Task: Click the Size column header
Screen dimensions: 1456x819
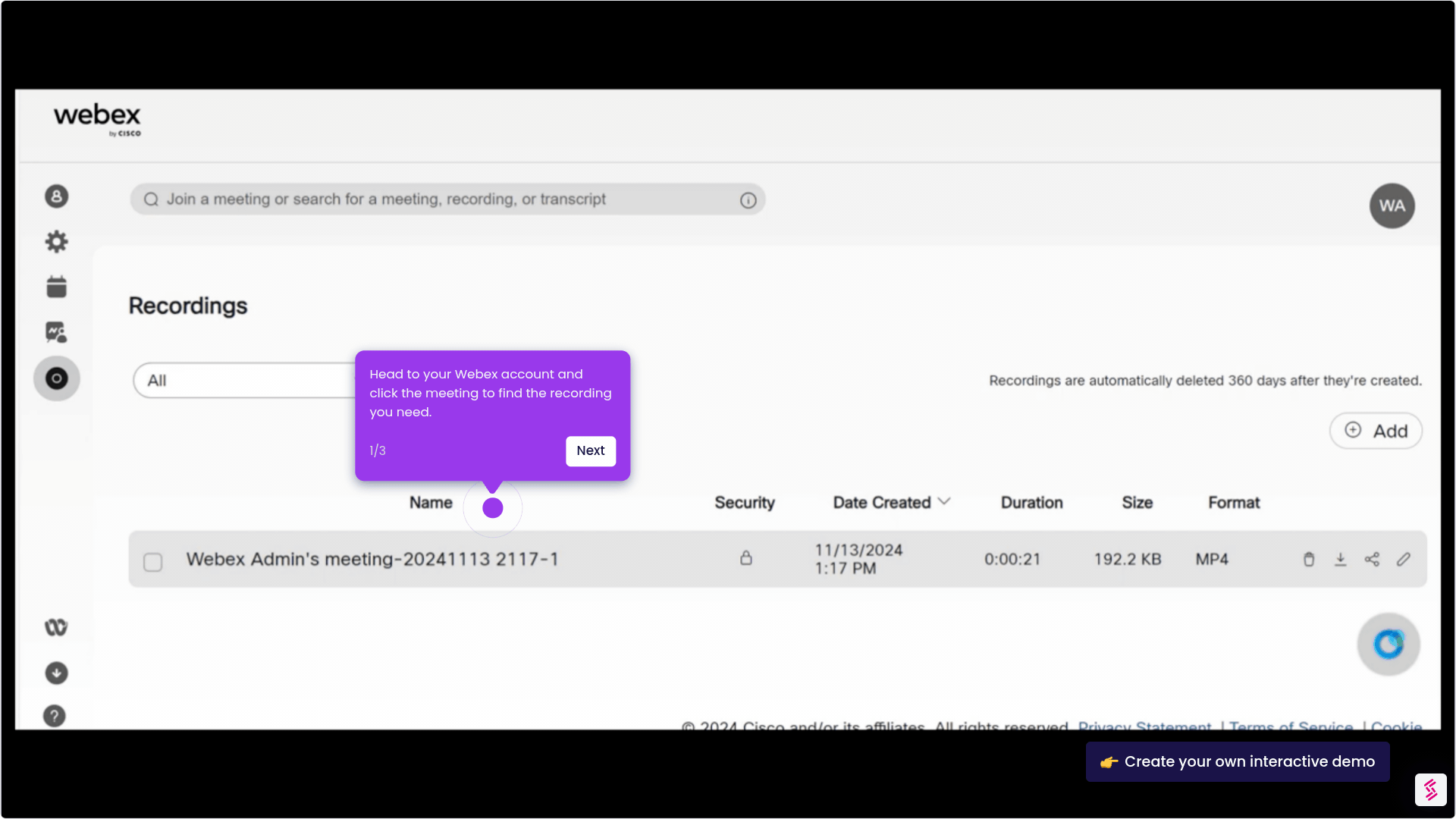Action: 1137,503
